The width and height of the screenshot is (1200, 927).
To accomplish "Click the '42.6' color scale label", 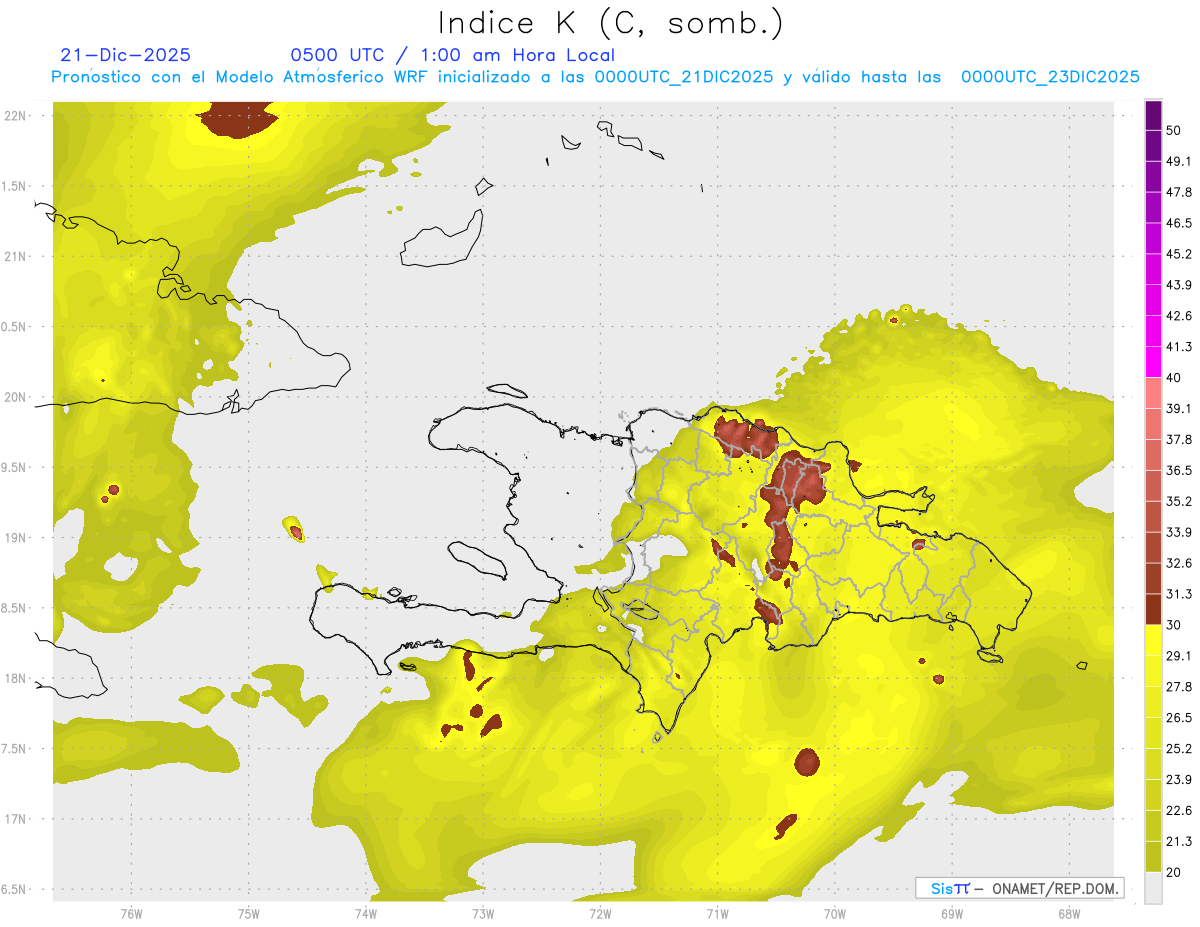I will (x=1179, y=316).
